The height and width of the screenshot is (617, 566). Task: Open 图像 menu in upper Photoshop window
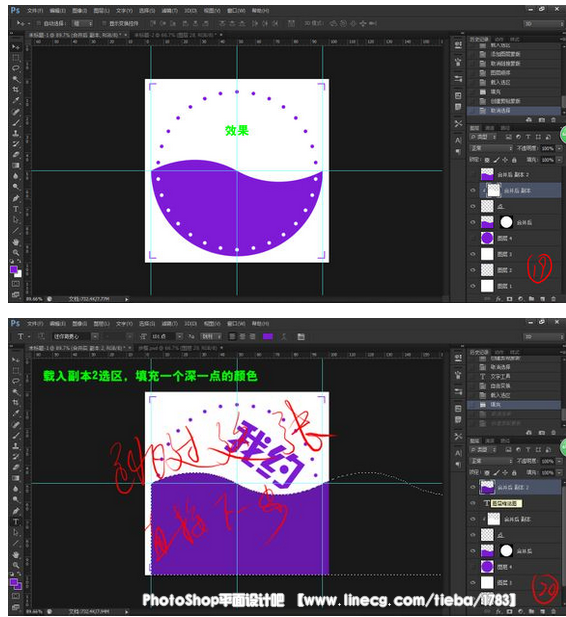coord(80,10)
